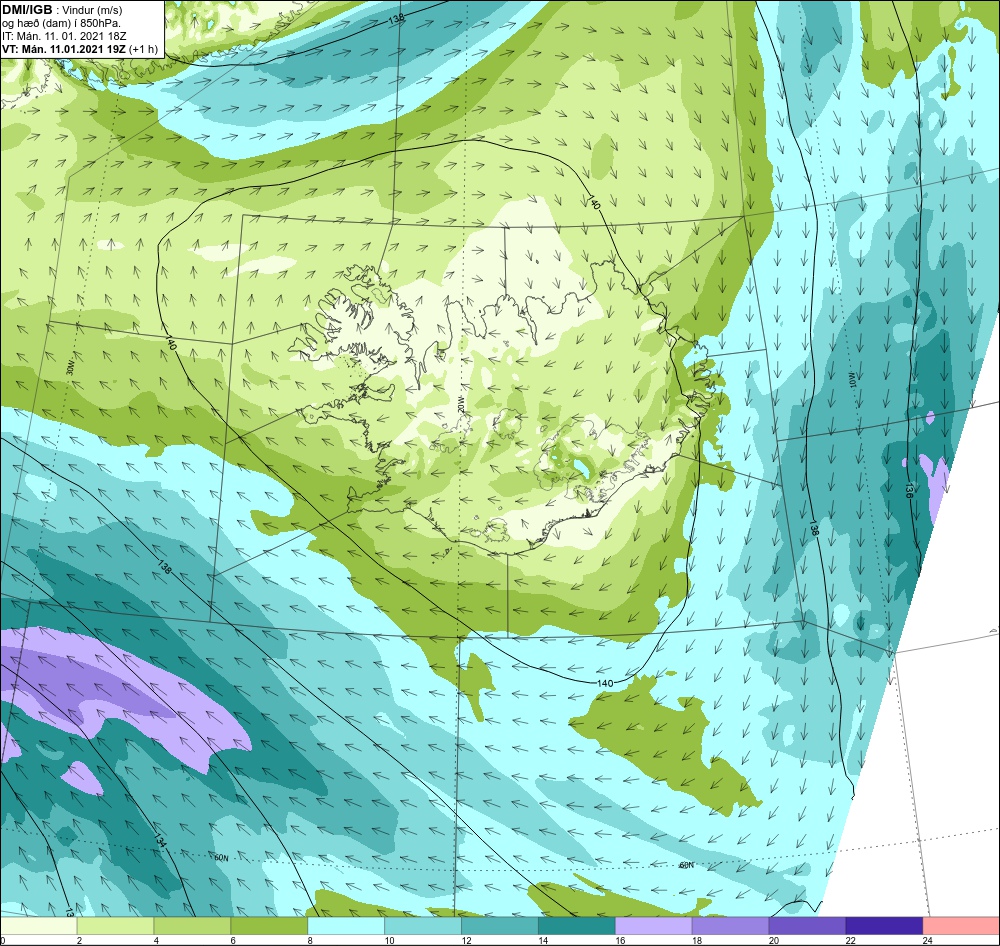Click the legend tick label '16'
The height and width of the screenshot is (946, 1000).
coord(620,940)
